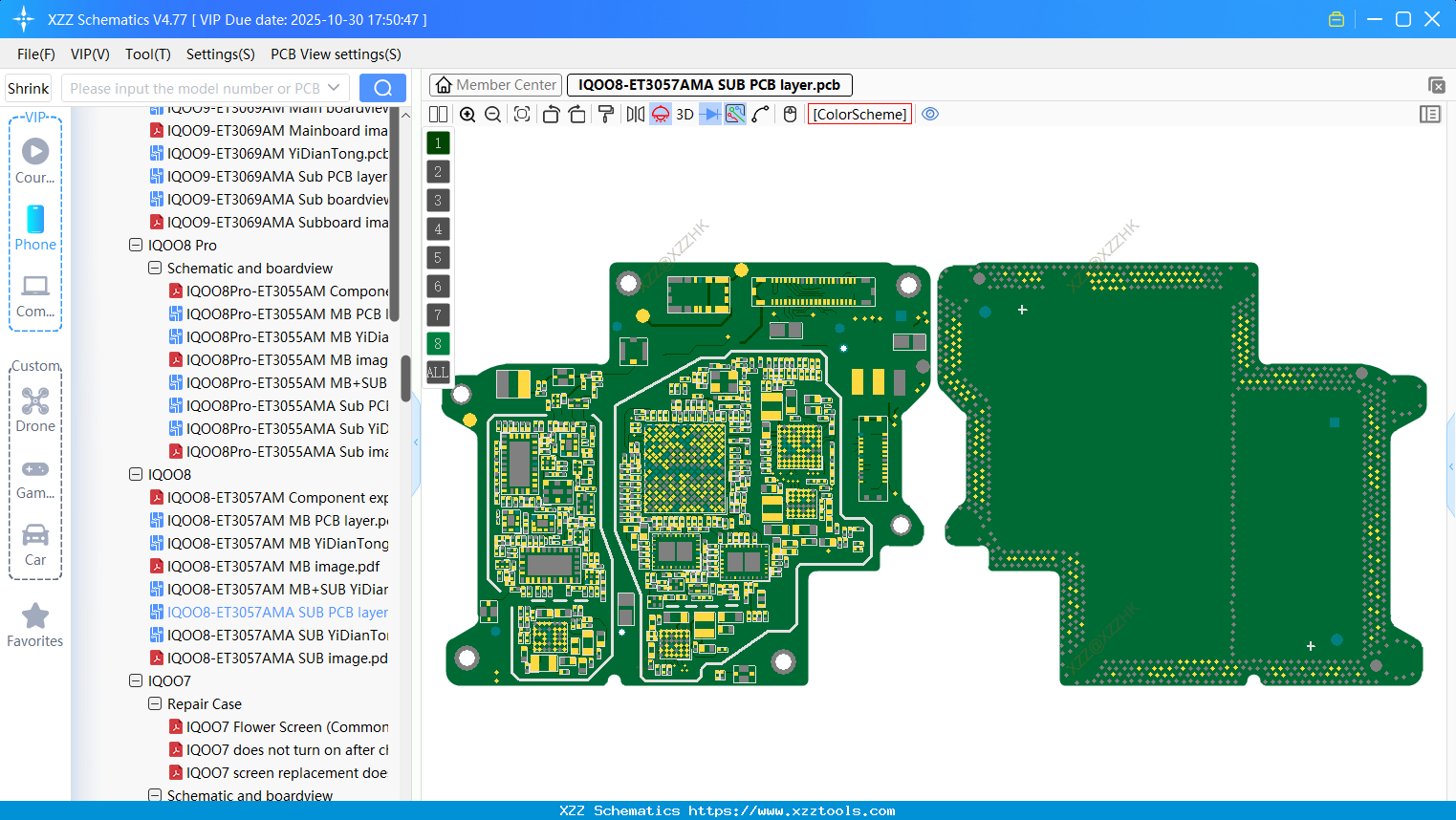This screenshot has height=820, width=1456.
Task: Select the paint roller brush tool
Action: coord(607,114)
